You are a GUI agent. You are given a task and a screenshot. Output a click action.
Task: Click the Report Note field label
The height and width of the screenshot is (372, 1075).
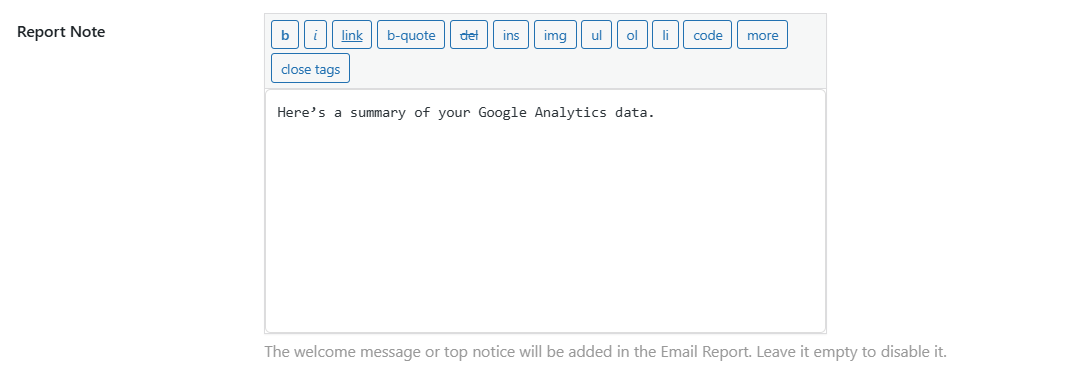point(61,32)
